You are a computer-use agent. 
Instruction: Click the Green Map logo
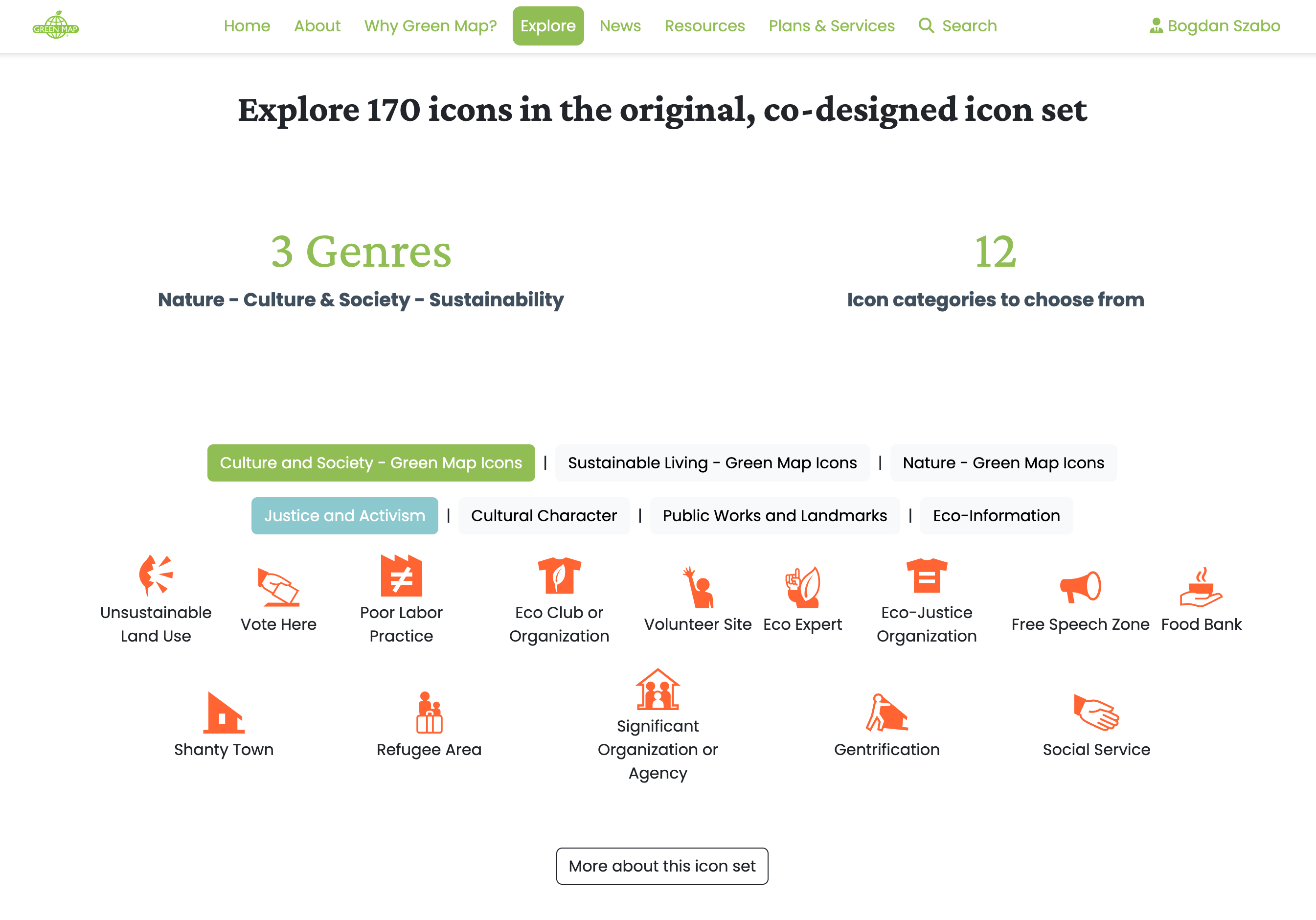[x=56, y=26]
